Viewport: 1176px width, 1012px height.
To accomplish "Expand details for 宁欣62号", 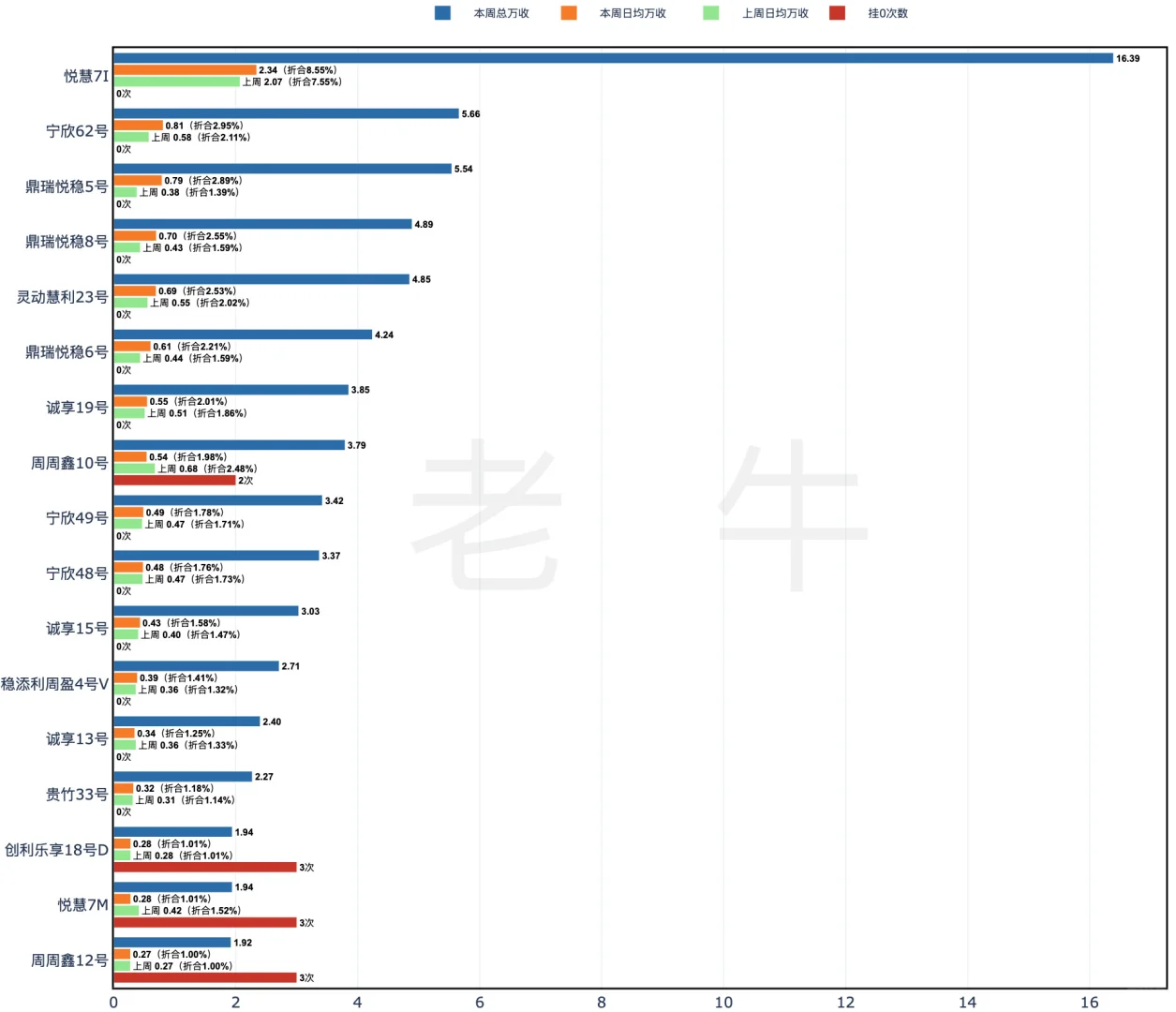I will click(77, 131).
